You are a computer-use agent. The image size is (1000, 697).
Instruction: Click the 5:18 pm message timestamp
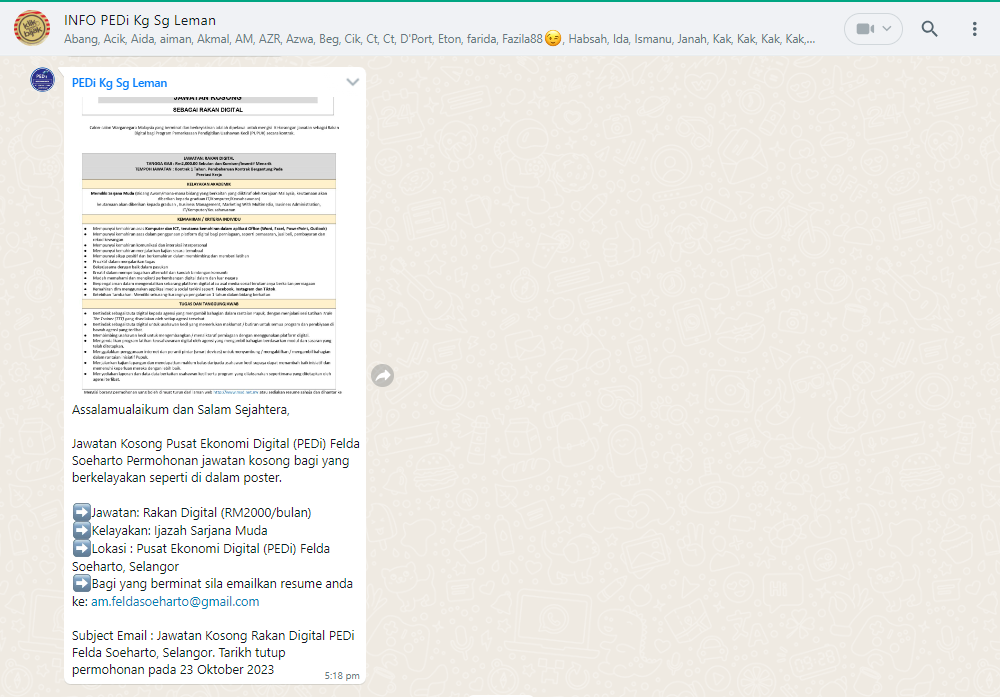click(x=342, y=676)
